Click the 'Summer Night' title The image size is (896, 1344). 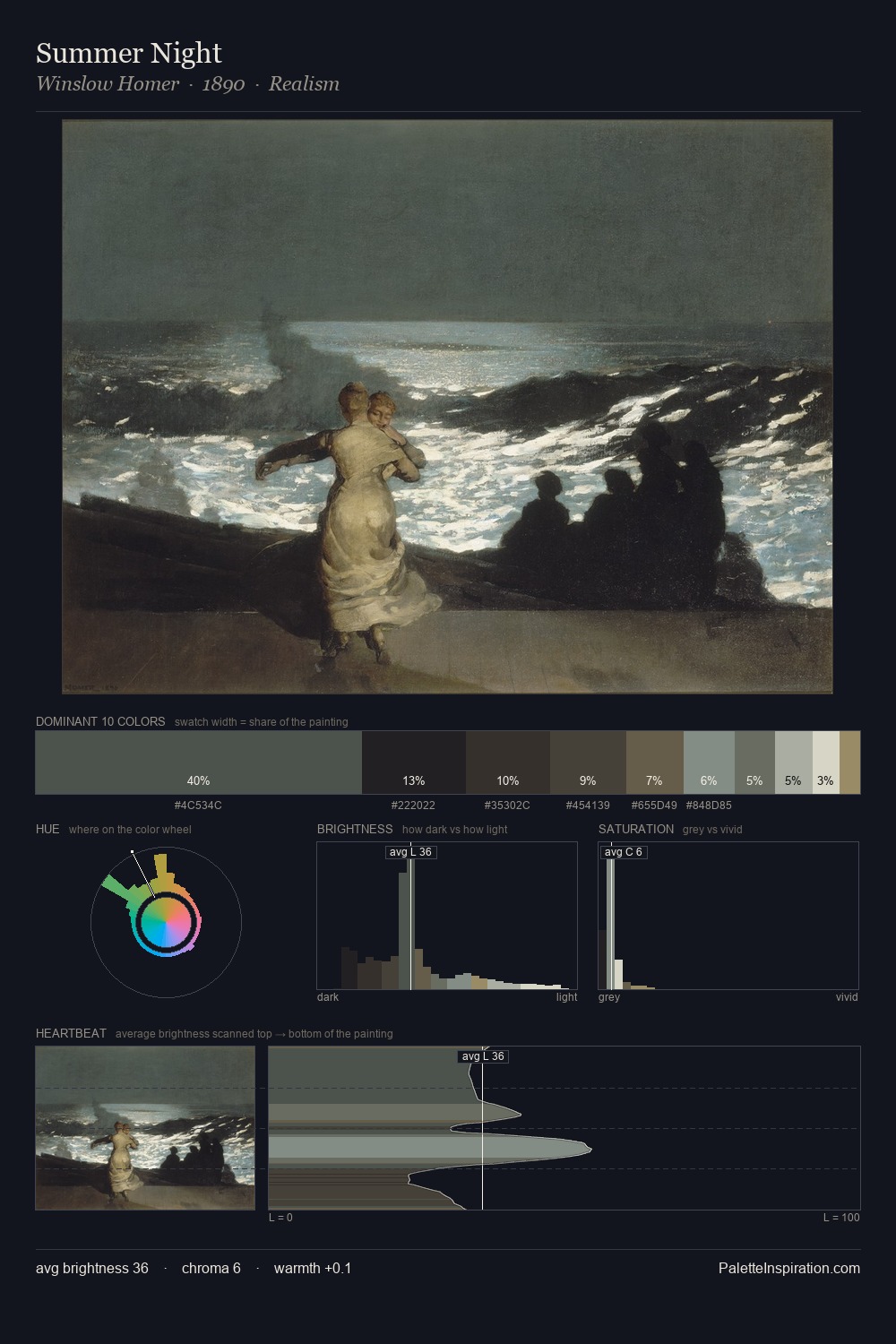click(129, 53)
